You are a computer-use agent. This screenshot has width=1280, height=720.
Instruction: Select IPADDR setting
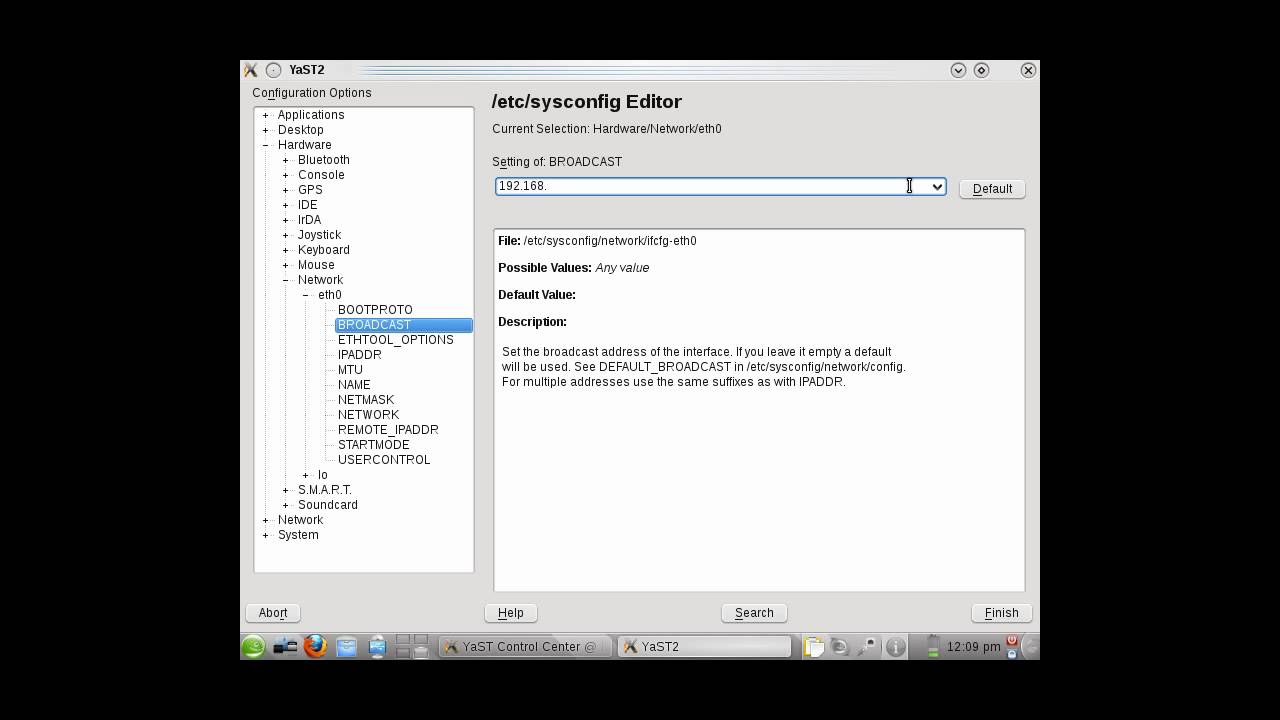(359, 355)
